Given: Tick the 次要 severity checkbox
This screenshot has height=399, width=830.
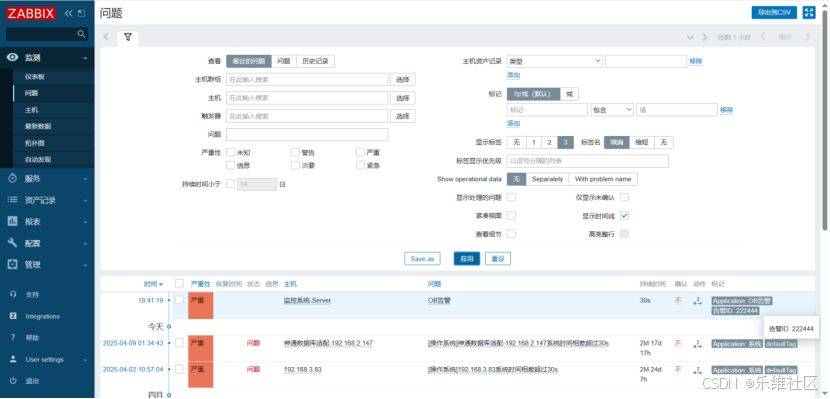Looking at the screenshot, I should click(295, 165).
